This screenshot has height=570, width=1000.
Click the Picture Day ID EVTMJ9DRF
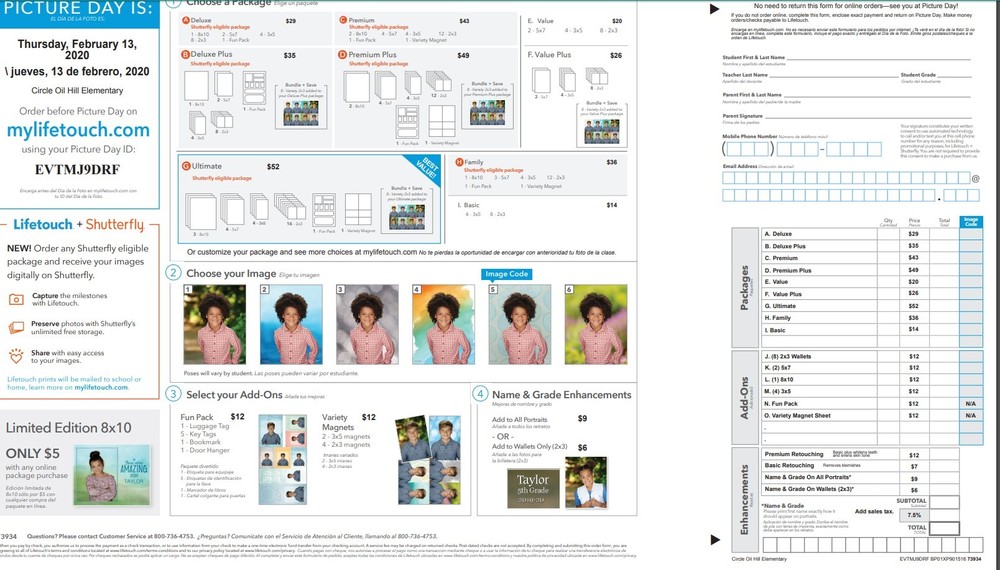pos(77,170)
